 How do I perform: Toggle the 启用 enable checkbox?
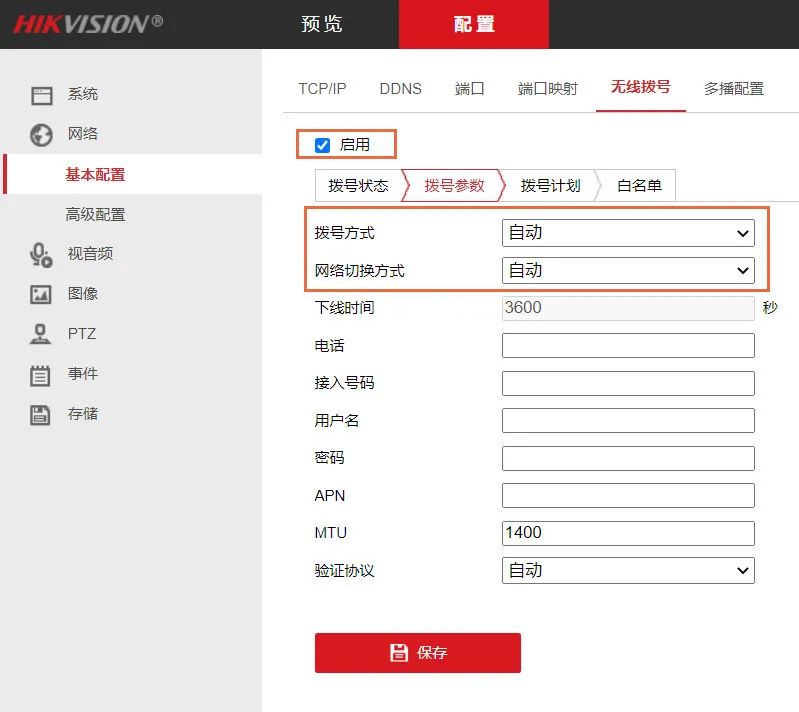[322, 145]
